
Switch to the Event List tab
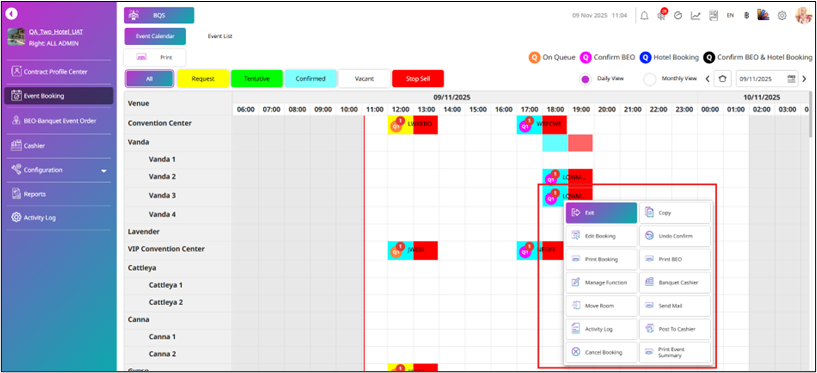(220, 36)
